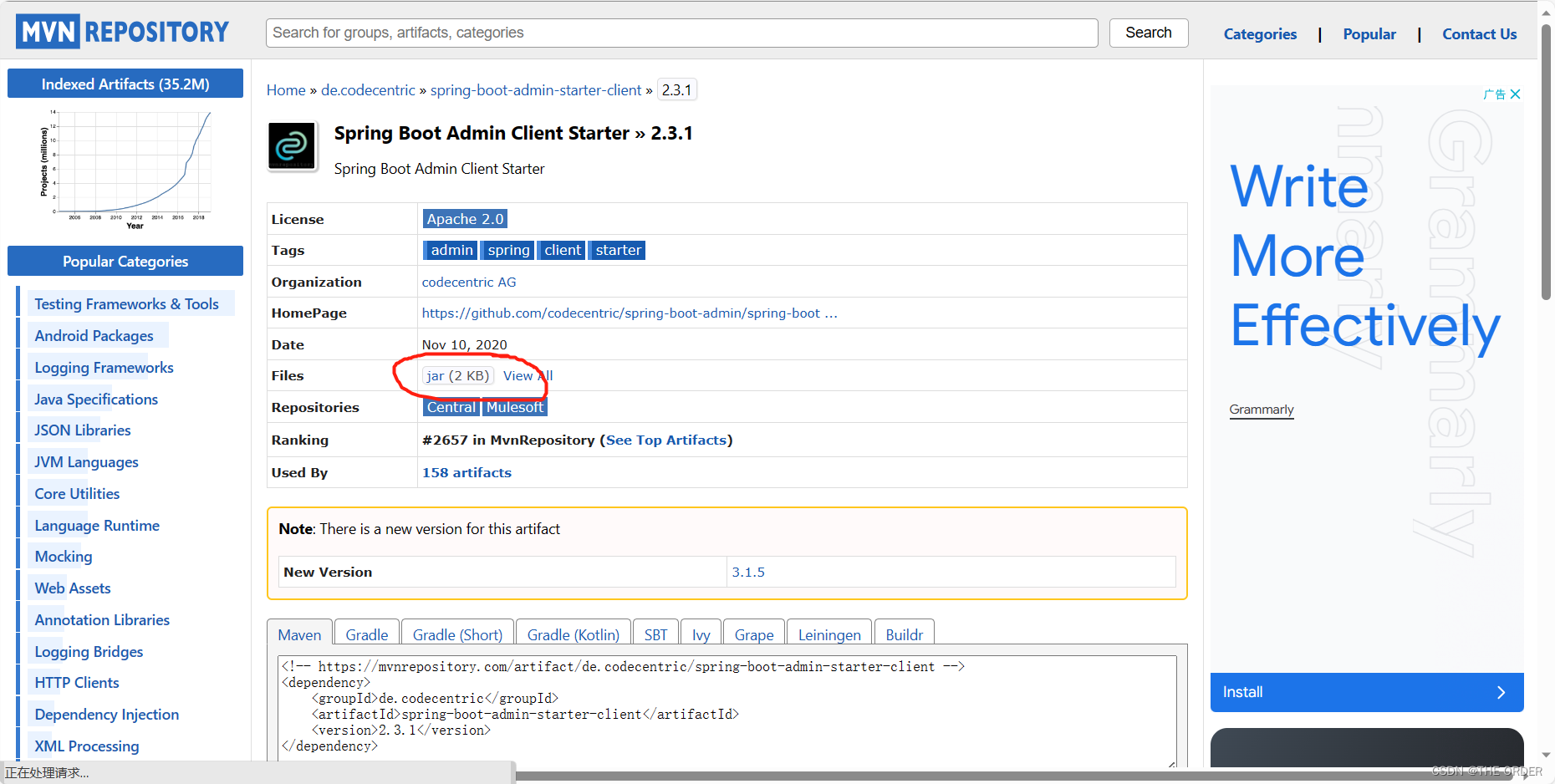This screenshot has width=1555, height=784.
Task: Switch to the Gradle (Short) tab
Action: [x=457, y=634]
